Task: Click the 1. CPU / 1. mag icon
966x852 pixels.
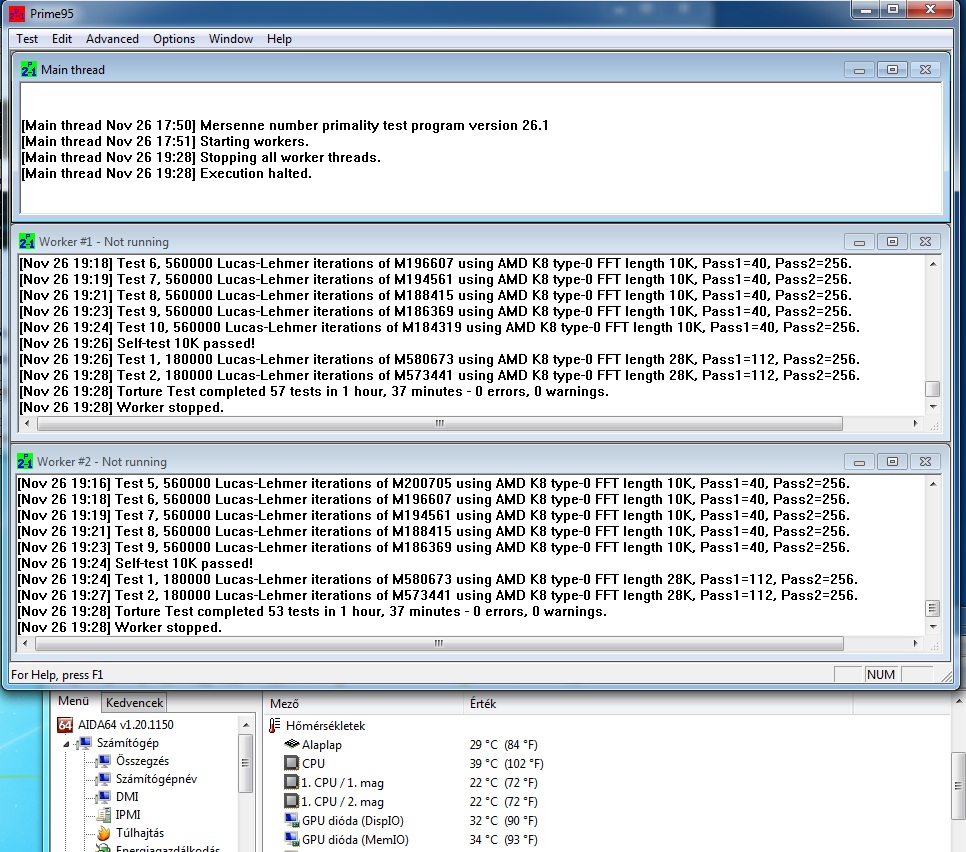Action: point(291,782)
